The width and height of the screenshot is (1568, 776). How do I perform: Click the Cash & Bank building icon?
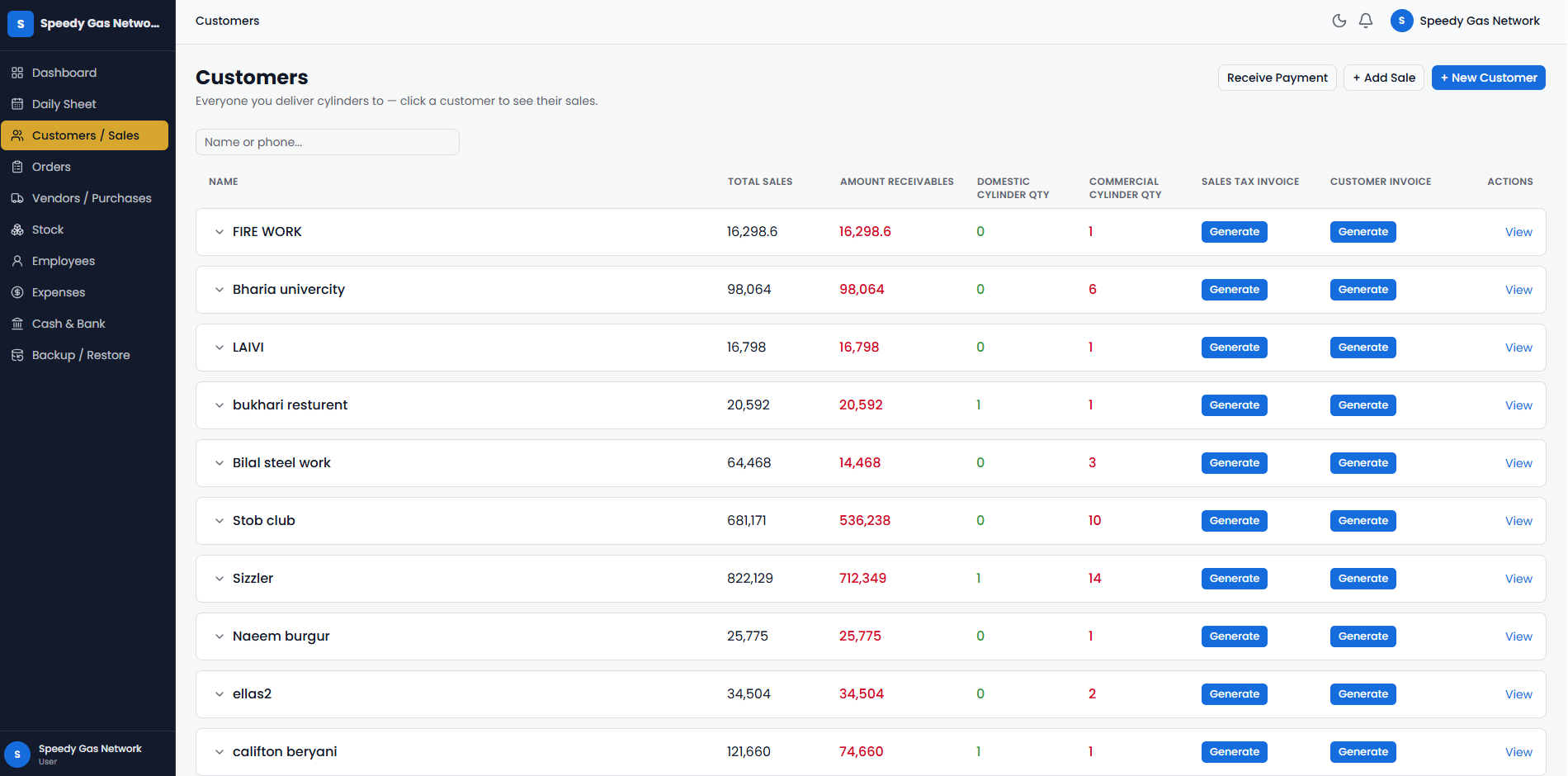(x=17, y=324)
